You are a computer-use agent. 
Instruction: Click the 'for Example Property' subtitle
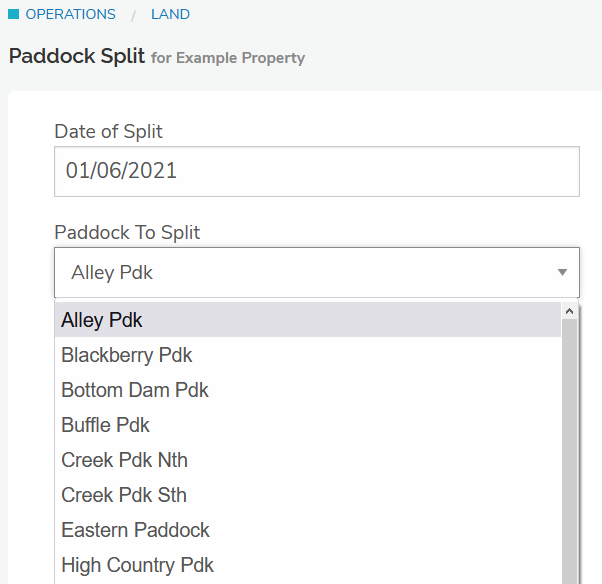pyautogui.click(x=228, y=58)
